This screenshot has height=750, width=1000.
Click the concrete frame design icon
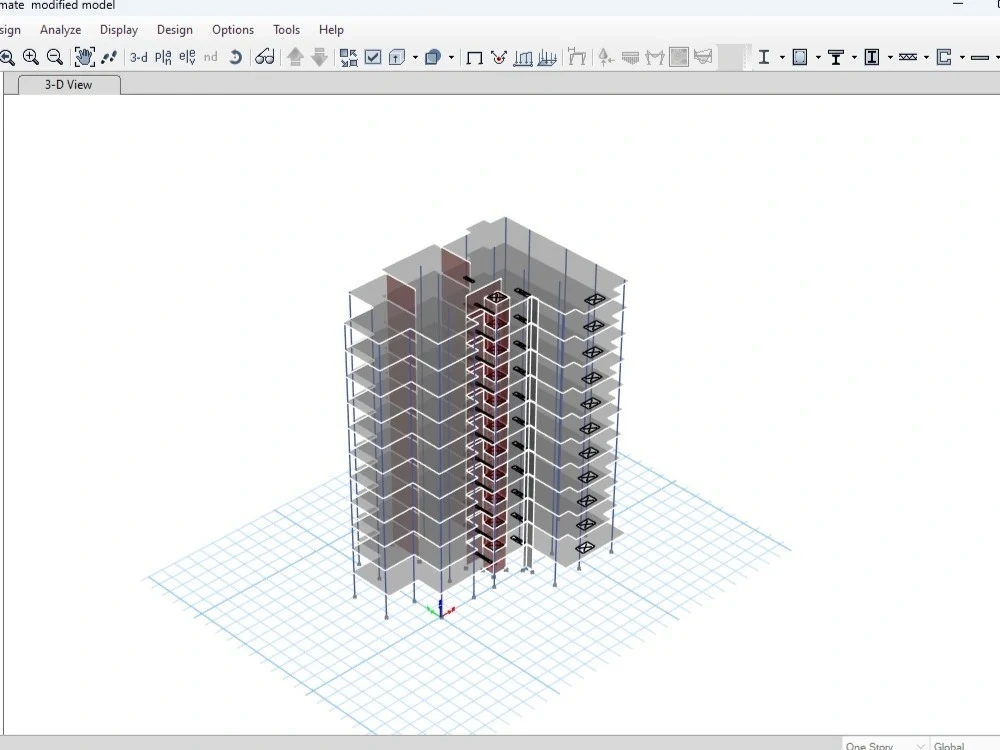pyautogui.click(x=800, y=57)
